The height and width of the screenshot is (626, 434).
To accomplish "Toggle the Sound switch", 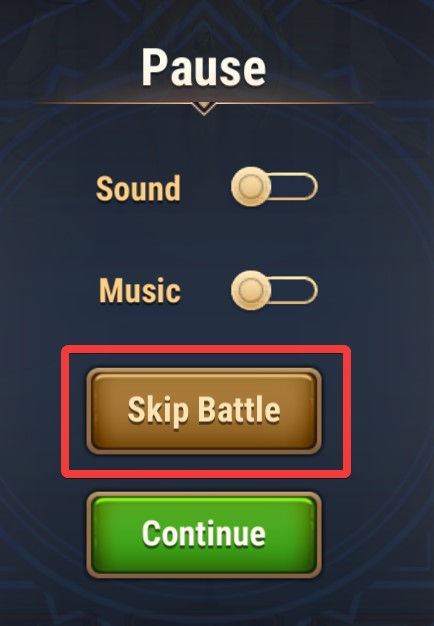I will tap(274, 187).
